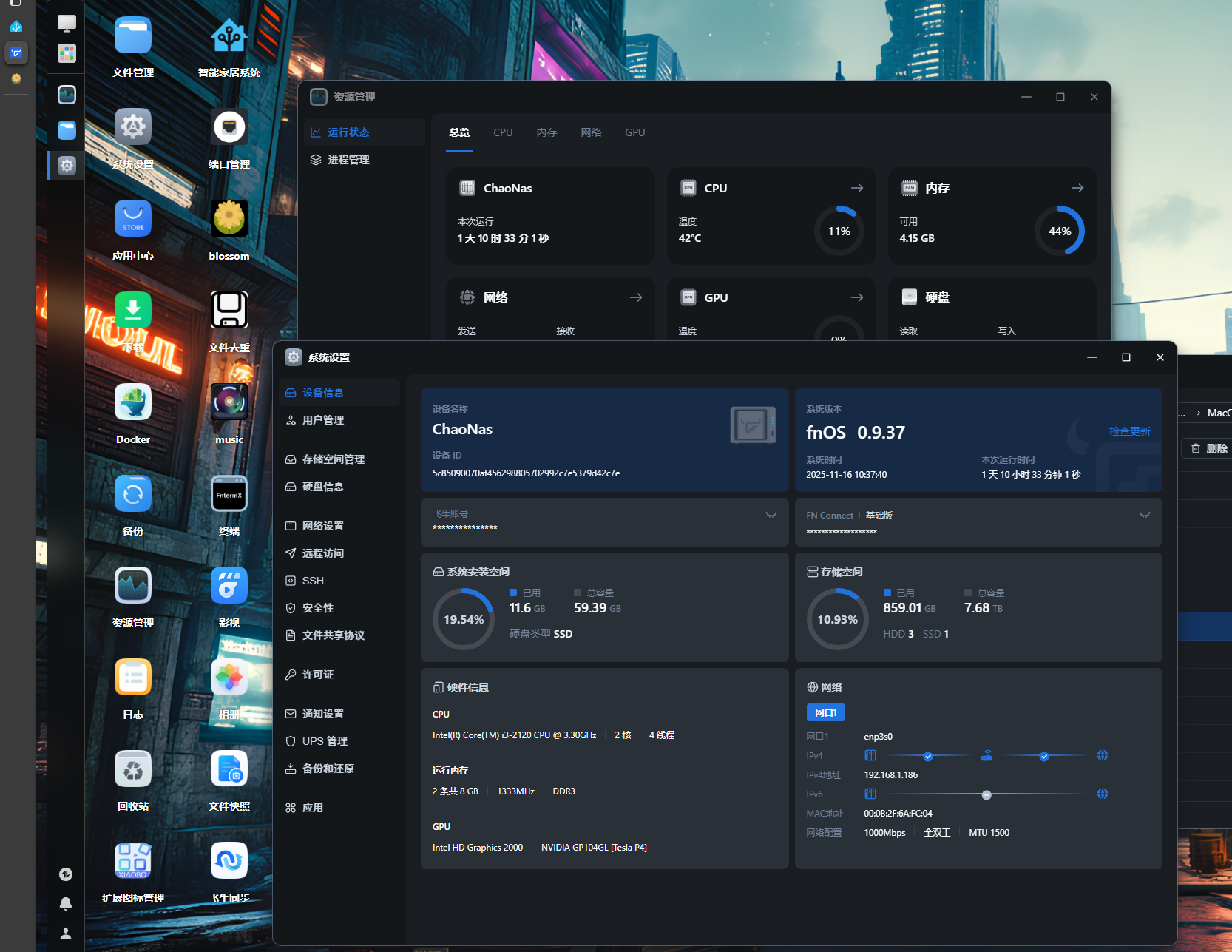Click the notification bell in the dock
The image size is (1232, 952).
point(66,903)
